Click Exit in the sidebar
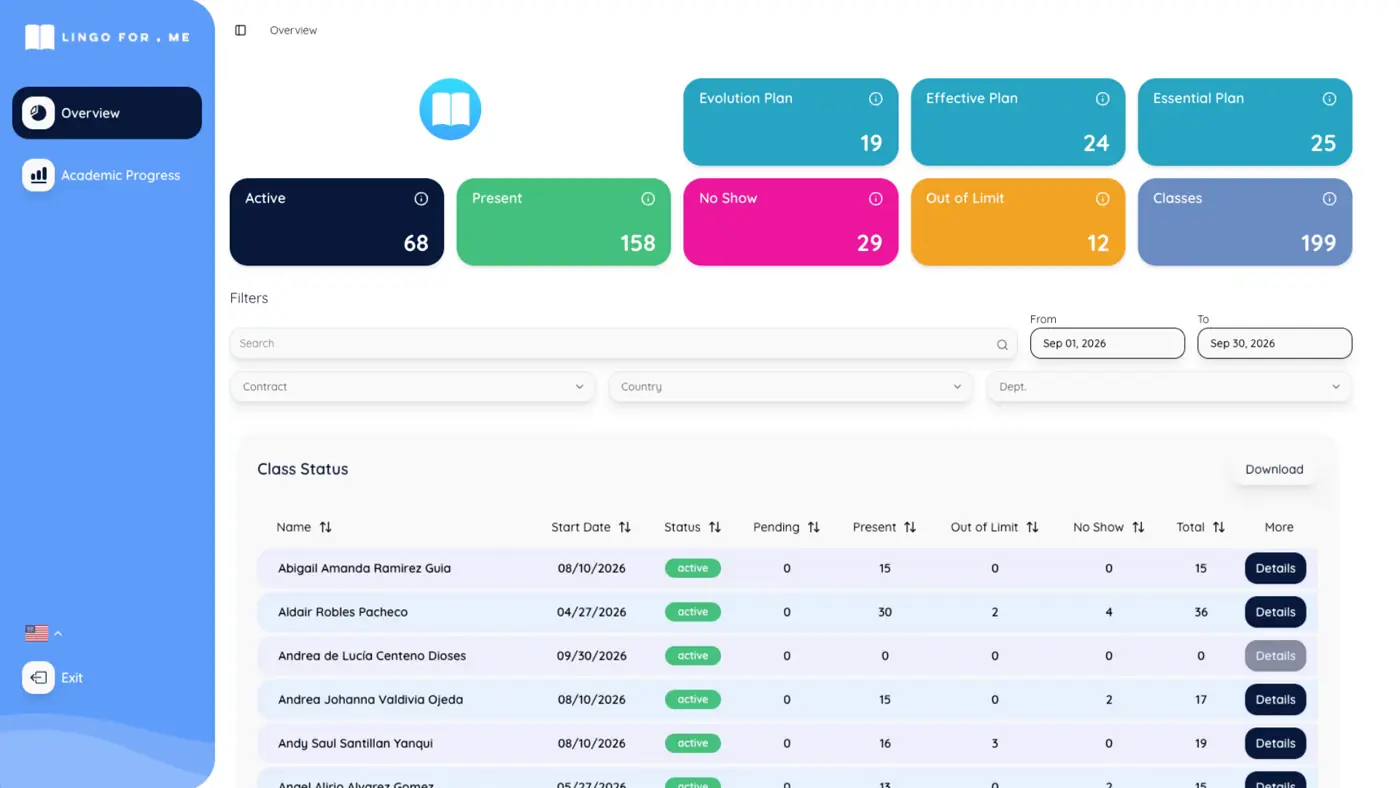Image resolution: width=1400 pixels, height=788 pixels. [x=54, y=678]
